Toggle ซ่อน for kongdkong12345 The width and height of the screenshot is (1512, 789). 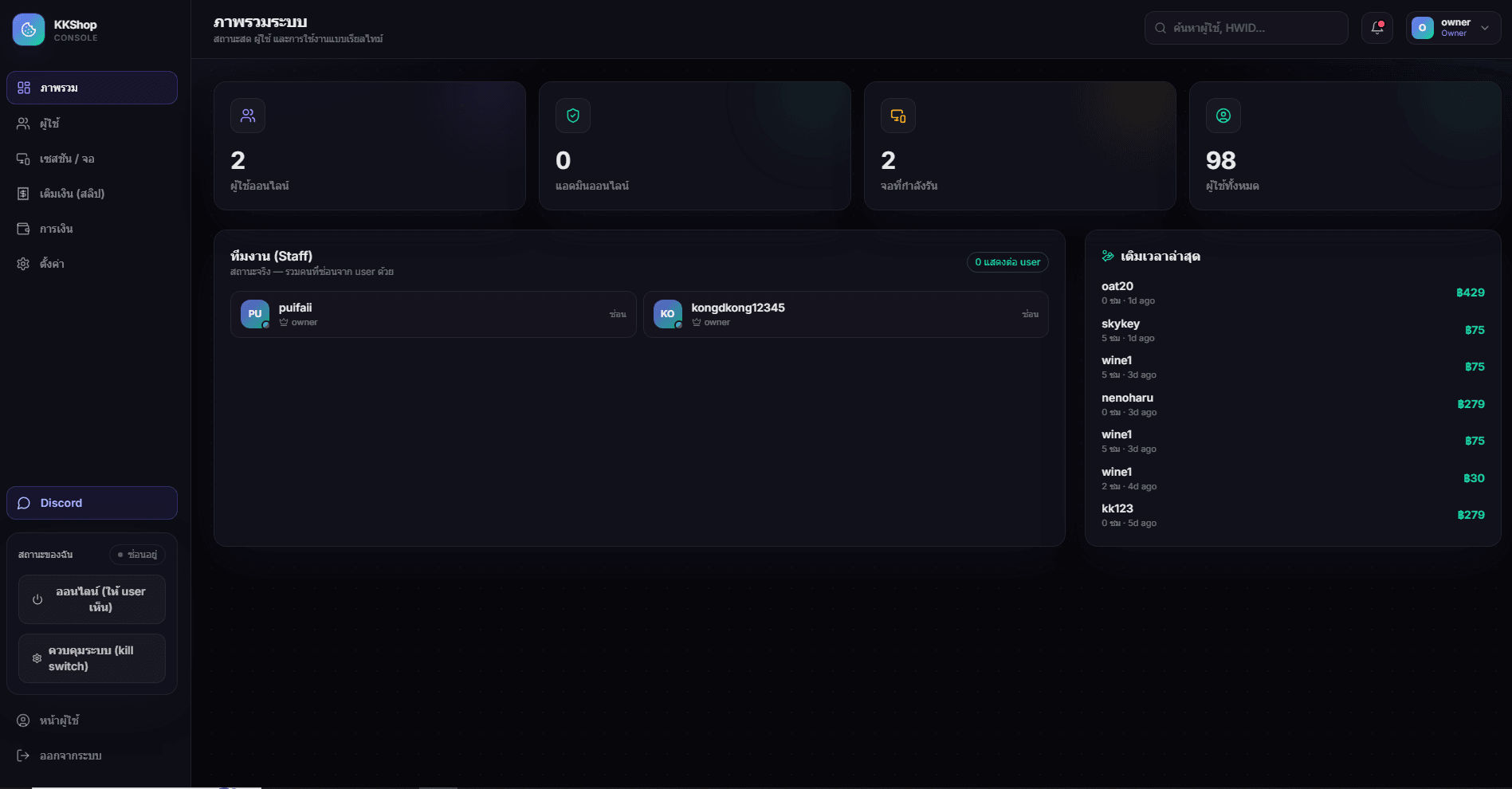[x=1030, y=314]
